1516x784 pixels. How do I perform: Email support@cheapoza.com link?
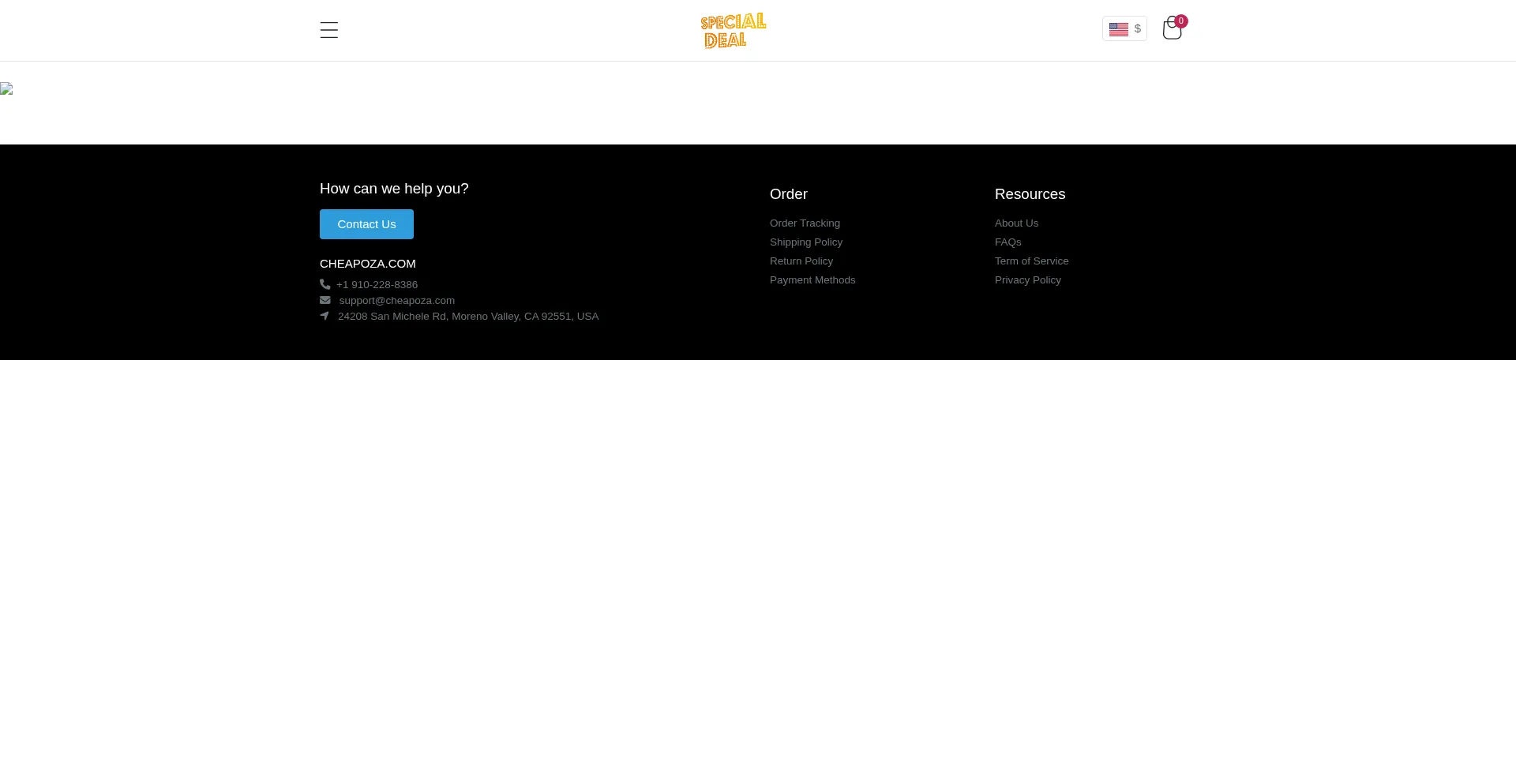(x=396, y=301)
